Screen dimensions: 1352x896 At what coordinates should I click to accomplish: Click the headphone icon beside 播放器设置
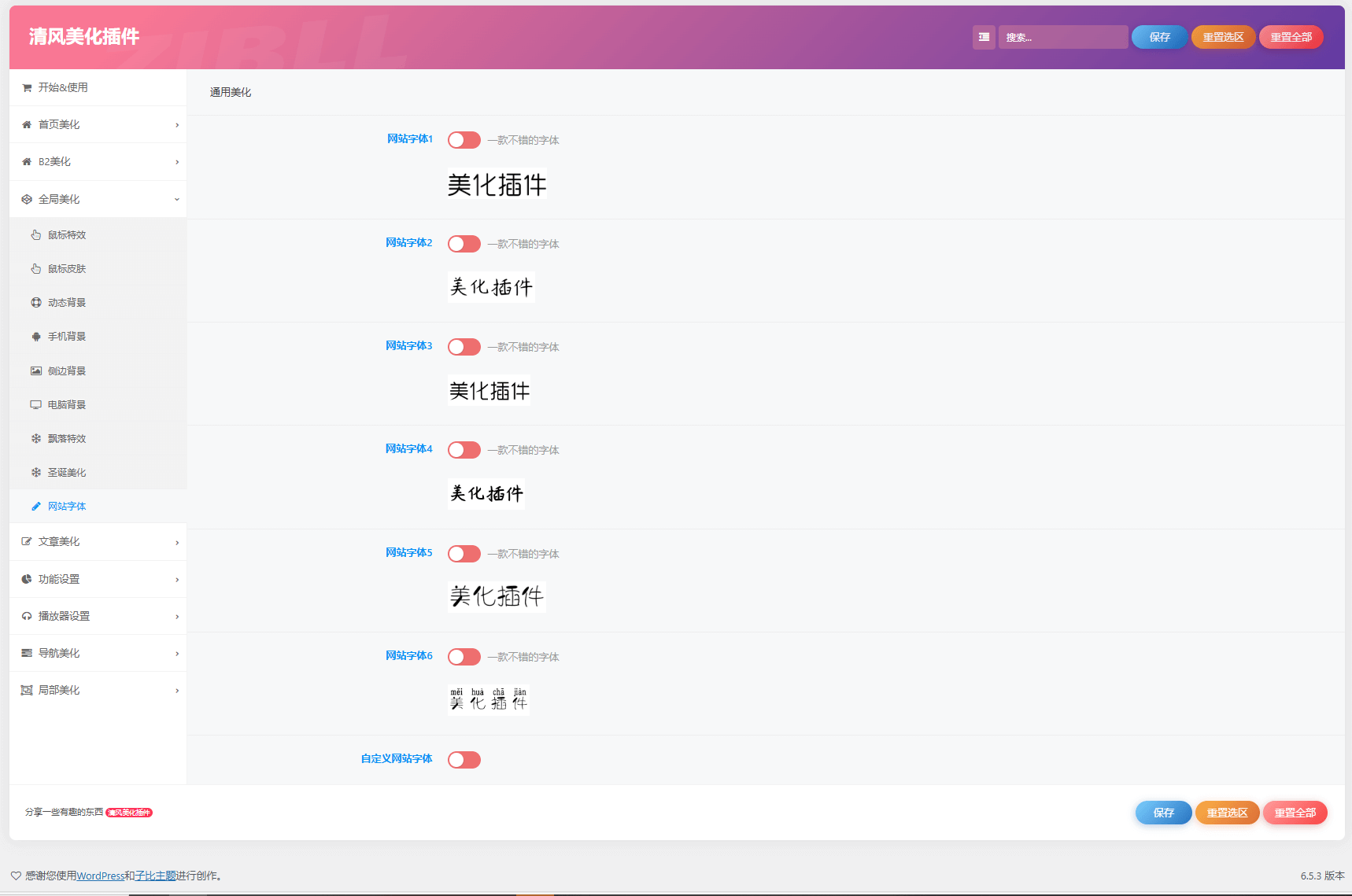coord(27,617)
